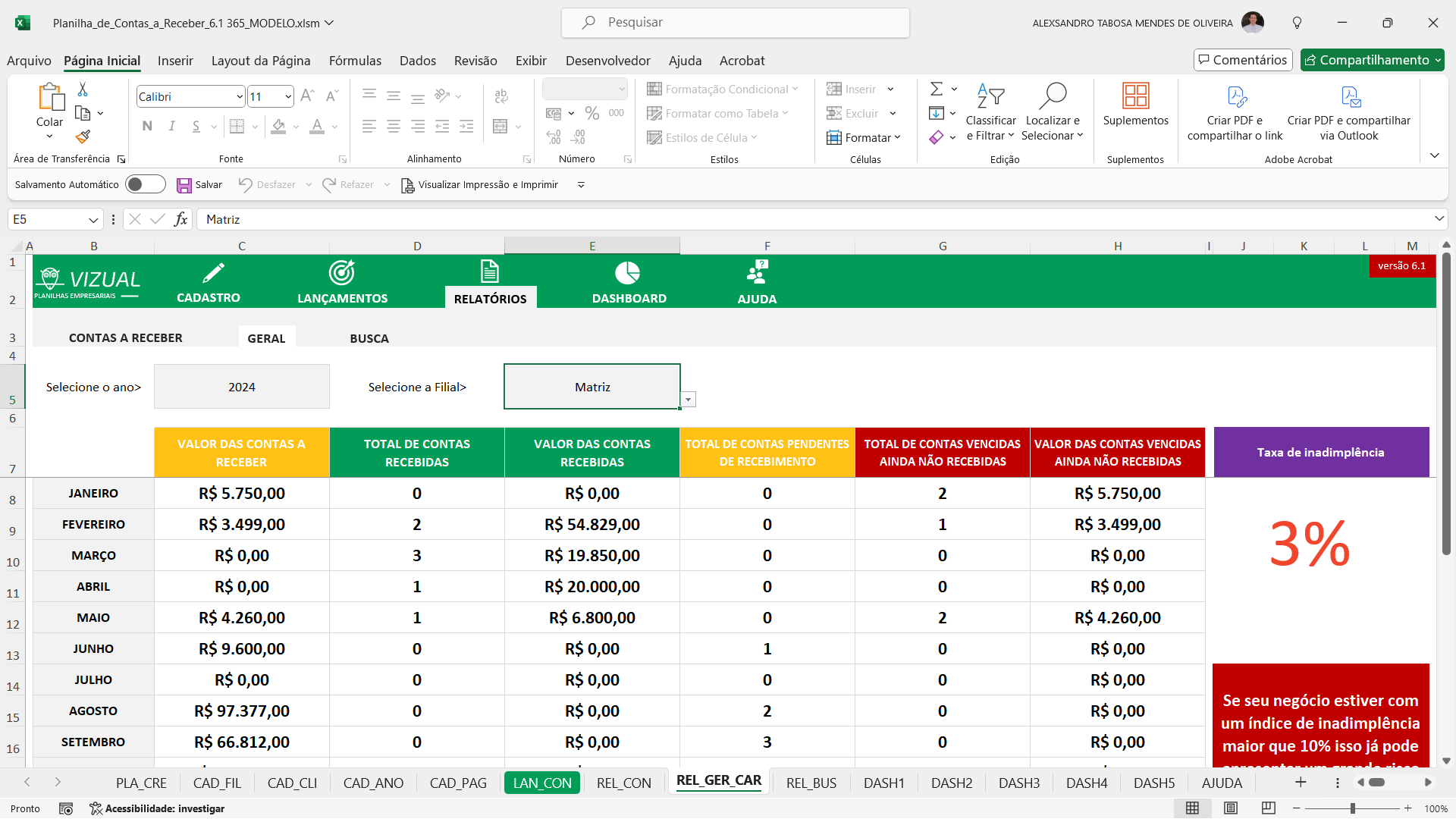Click the Format Painter brush icon
Image resolution: width=1456 pixels, height=819 pixels.
coord(83,136)
